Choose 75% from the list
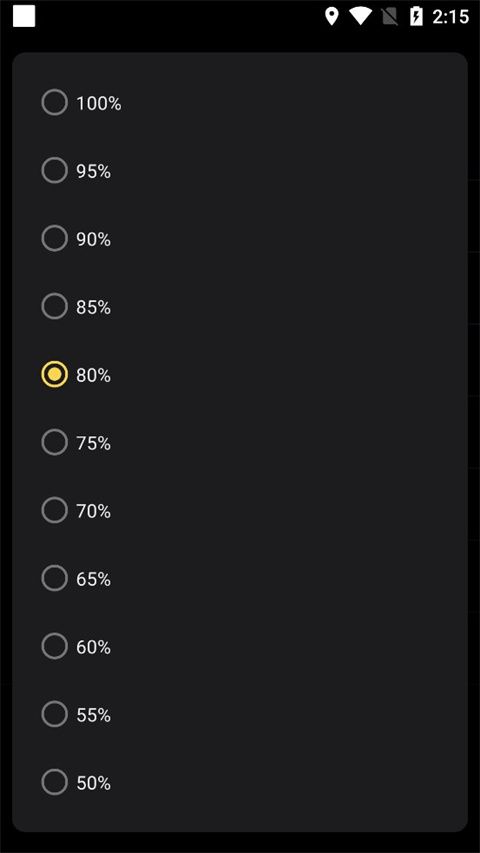This screenshot has height=853, width=480. (54, 443)
